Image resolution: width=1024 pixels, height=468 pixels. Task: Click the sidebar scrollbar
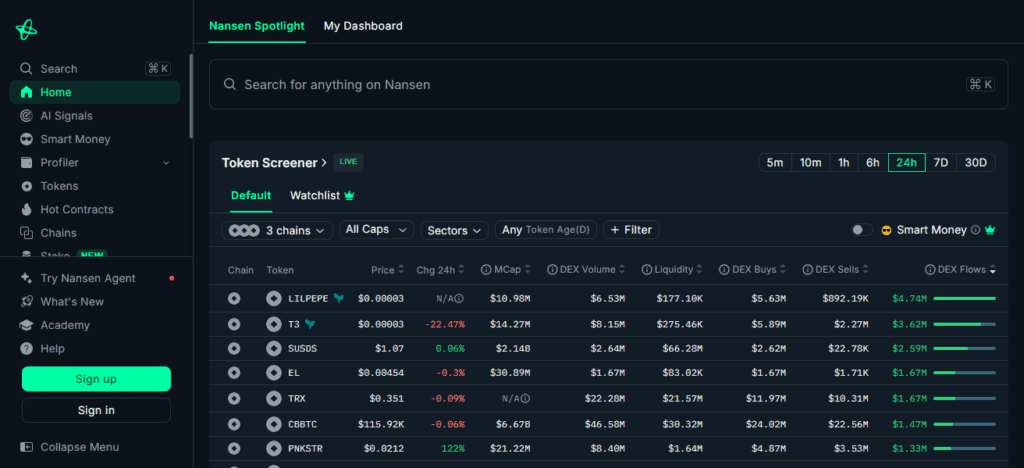click(191, 96)
